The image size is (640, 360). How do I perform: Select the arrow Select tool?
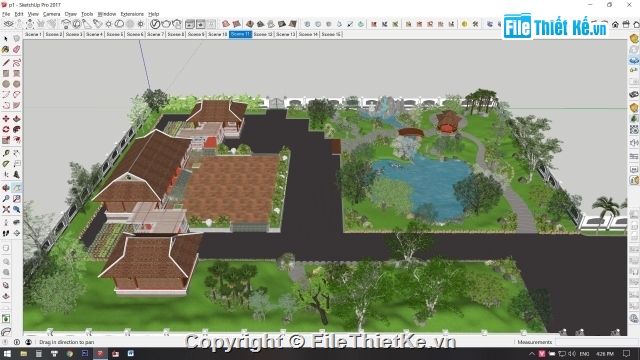tap(6, 39)
